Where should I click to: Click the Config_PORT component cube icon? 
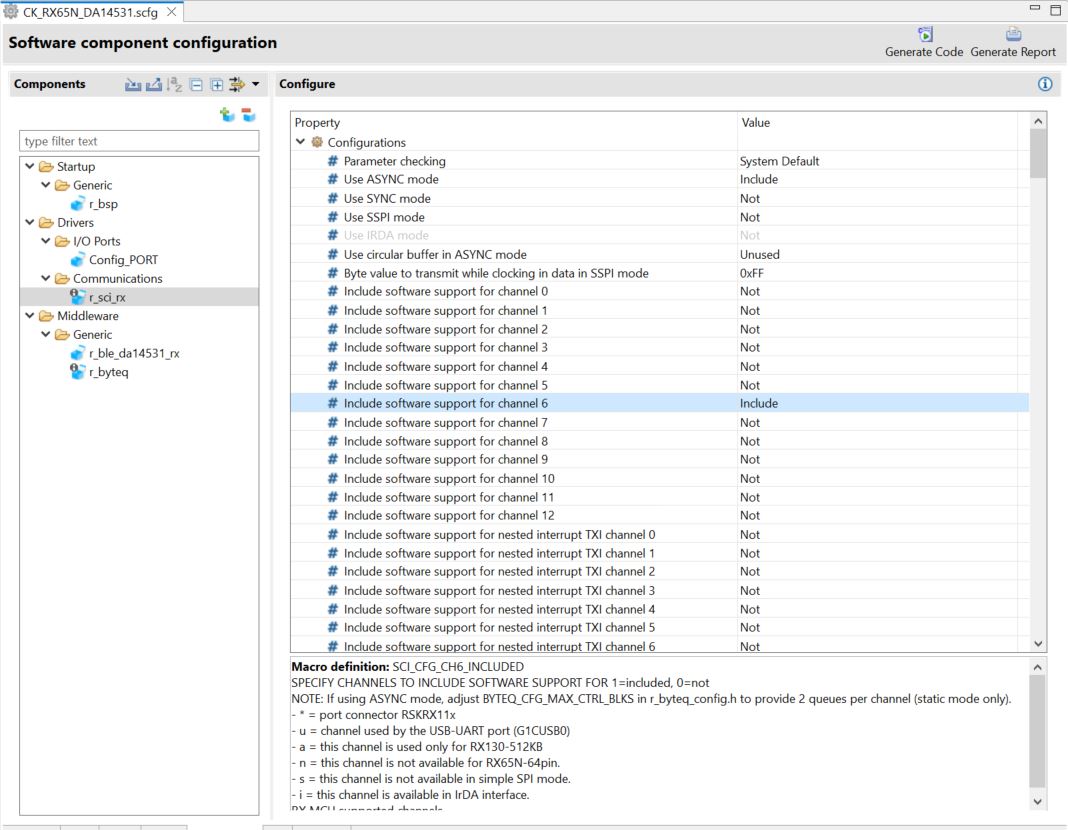pos(78,259)
